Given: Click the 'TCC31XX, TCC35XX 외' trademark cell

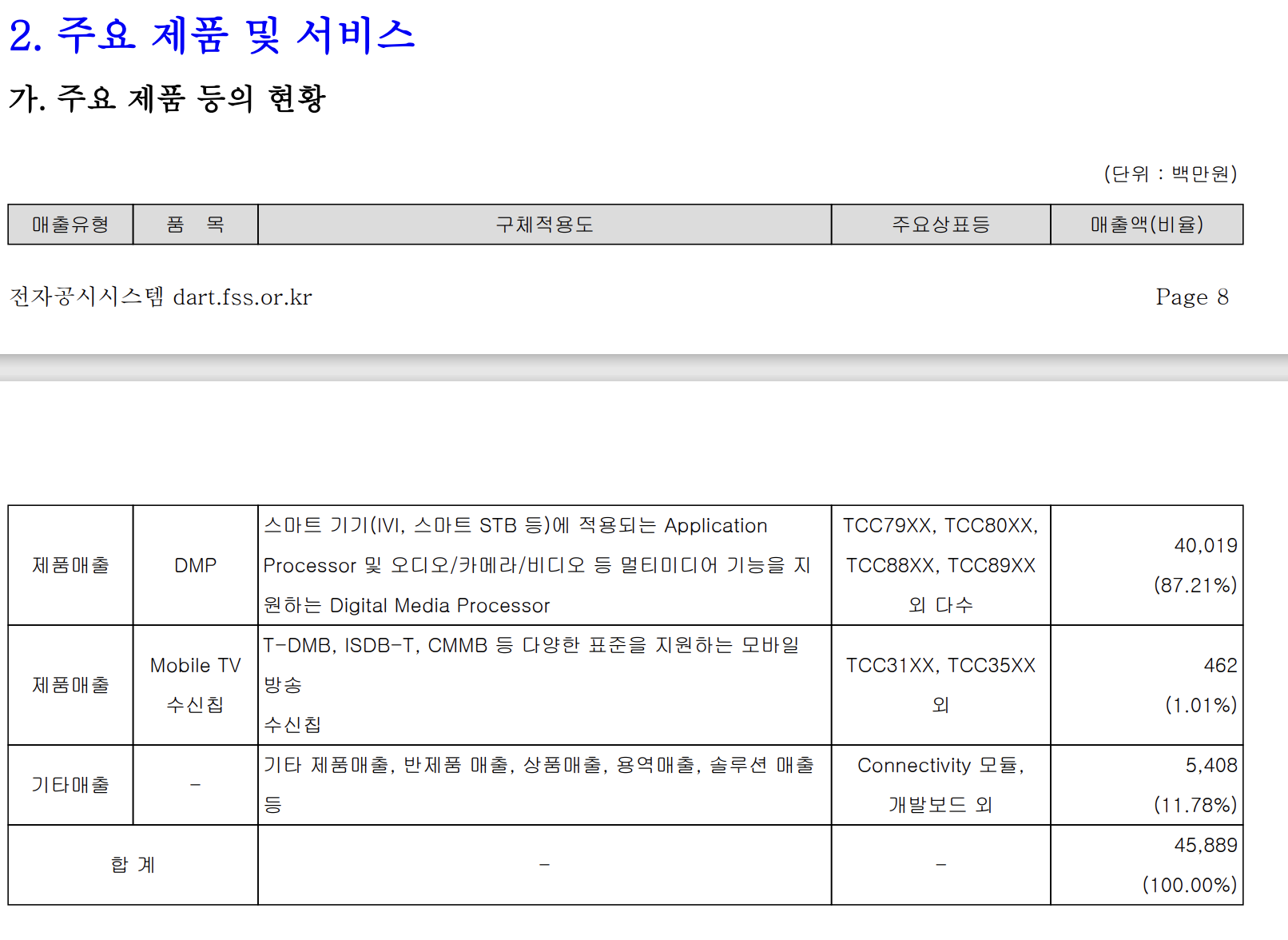Looking at the screenshot, I should pos(941,685).
